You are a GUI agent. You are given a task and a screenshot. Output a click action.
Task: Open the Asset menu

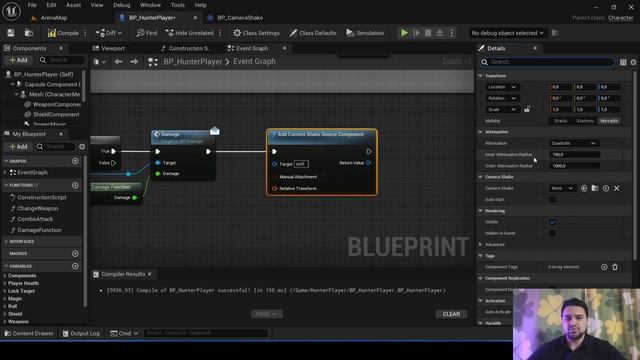click(x=73, y=5)
